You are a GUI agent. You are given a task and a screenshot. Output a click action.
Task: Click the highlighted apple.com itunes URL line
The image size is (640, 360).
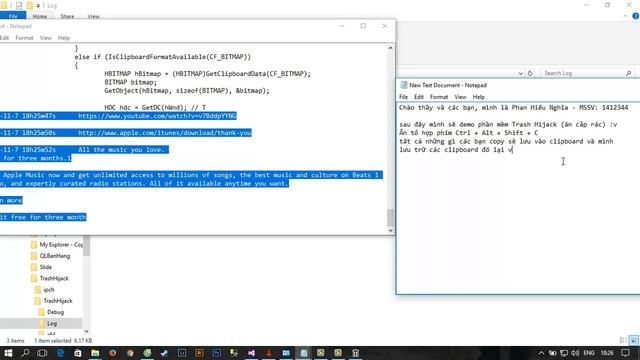click(126, 133)
